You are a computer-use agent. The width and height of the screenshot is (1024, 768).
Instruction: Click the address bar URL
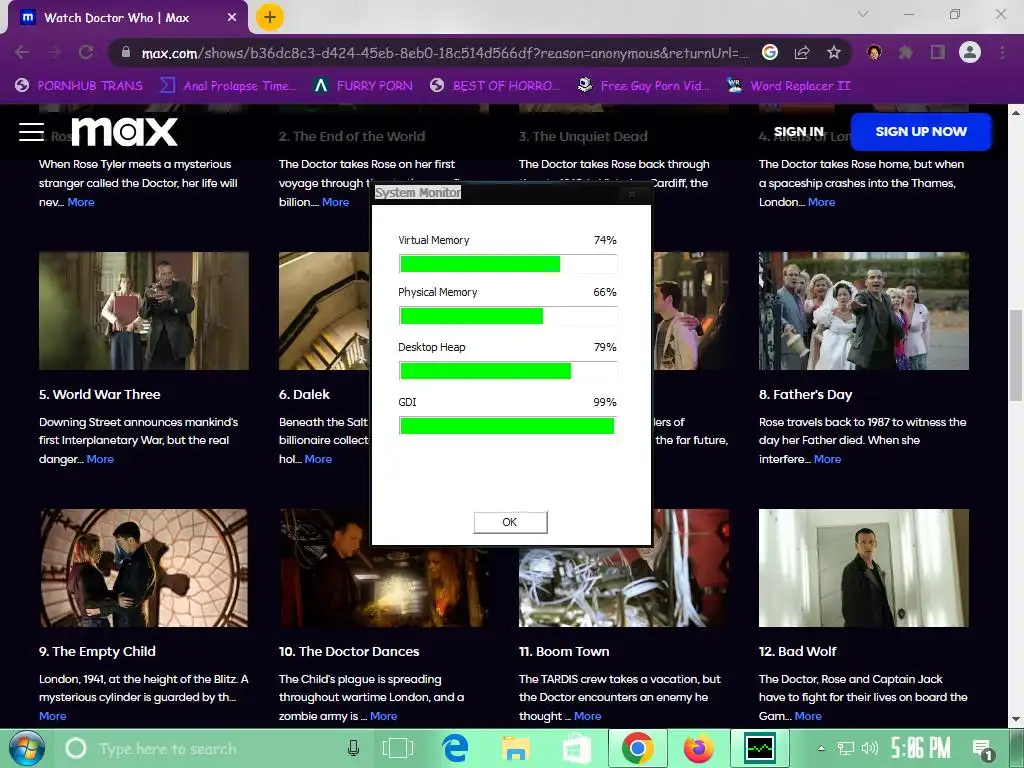click(445, 53)
